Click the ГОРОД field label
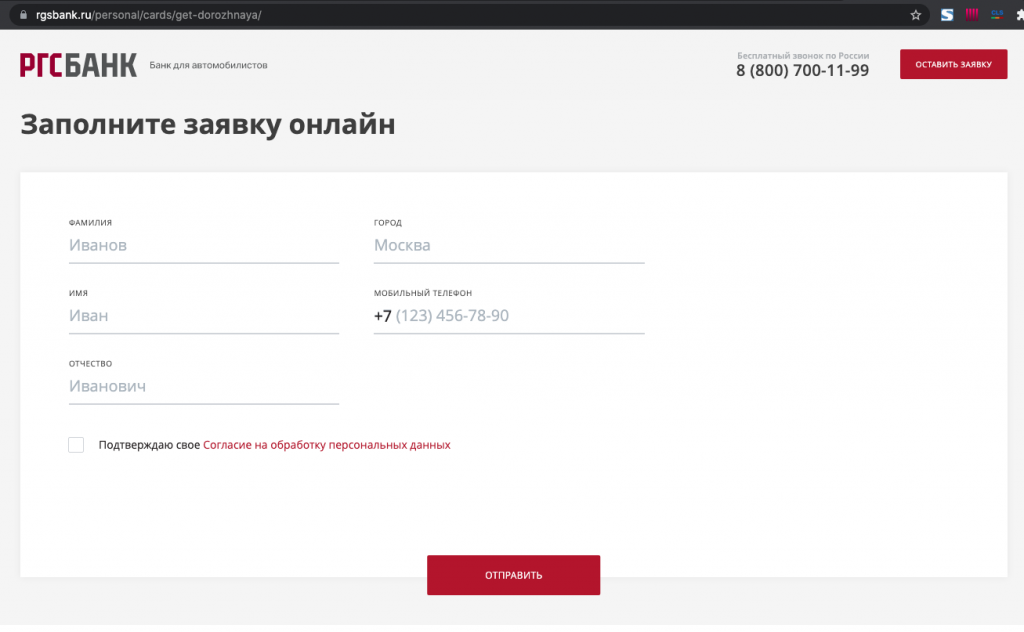 coord(388,223)
